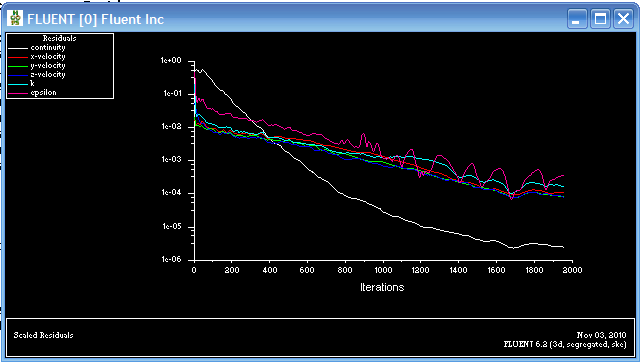Click the '1e-02' y-axis label
642x364 pixels.
click(x=172, y=127)
